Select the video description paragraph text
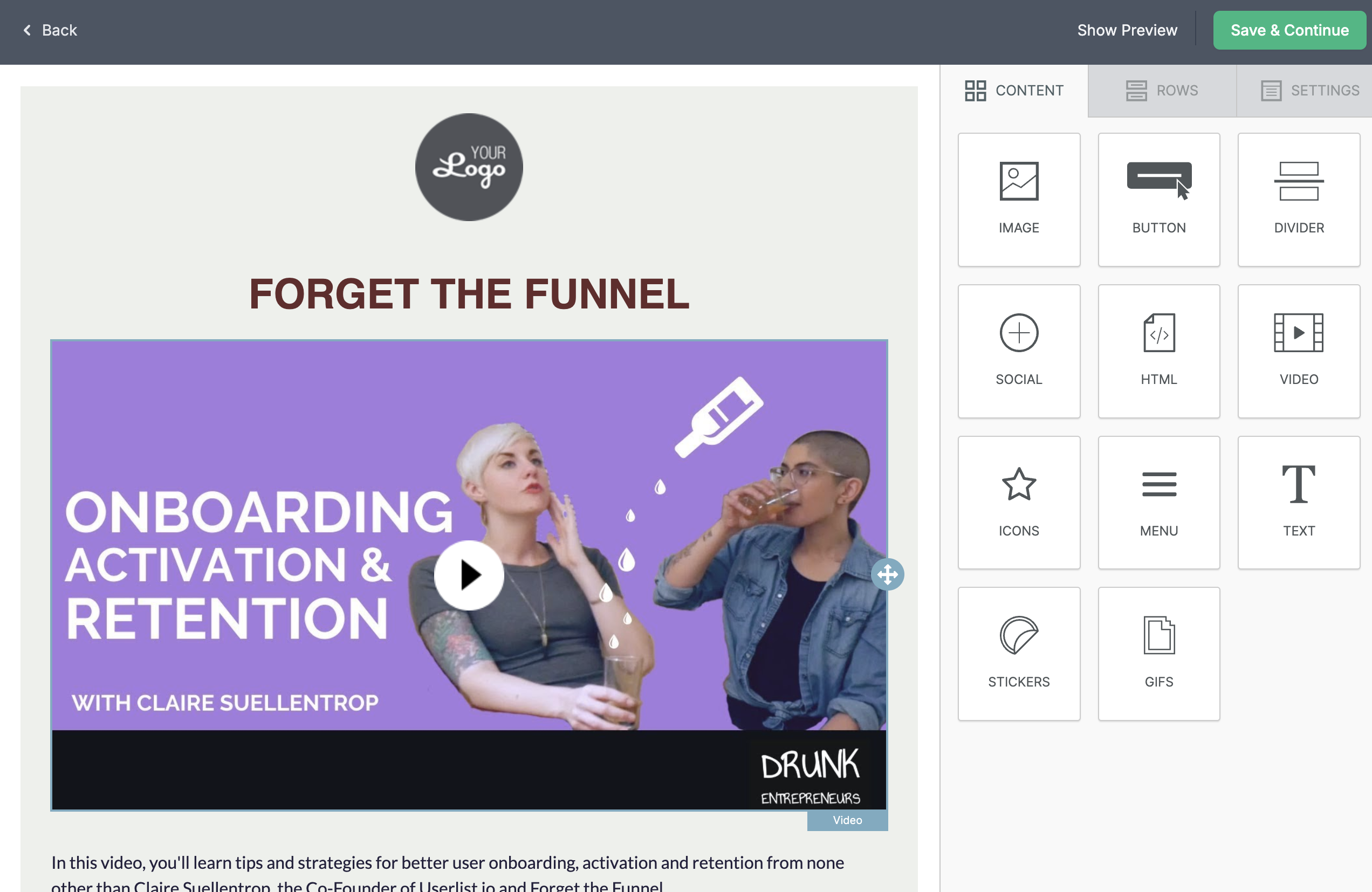Viewport: 1372px width, 892px height. (x=447, y=873)
